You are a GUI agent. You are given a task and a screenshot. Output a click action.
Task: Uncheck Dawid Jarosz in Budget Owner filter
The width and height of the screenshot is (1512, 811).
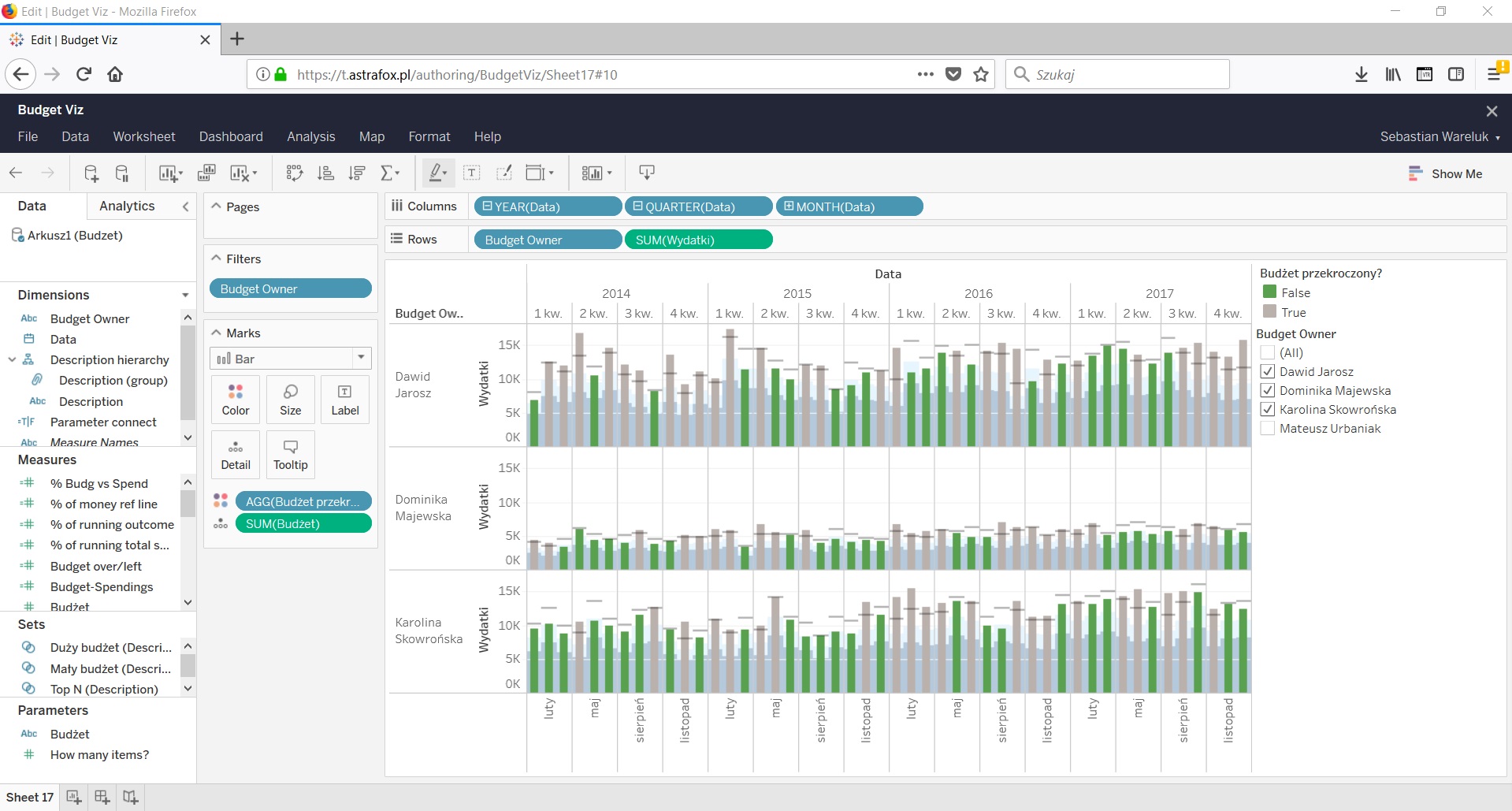[1268, 372]
